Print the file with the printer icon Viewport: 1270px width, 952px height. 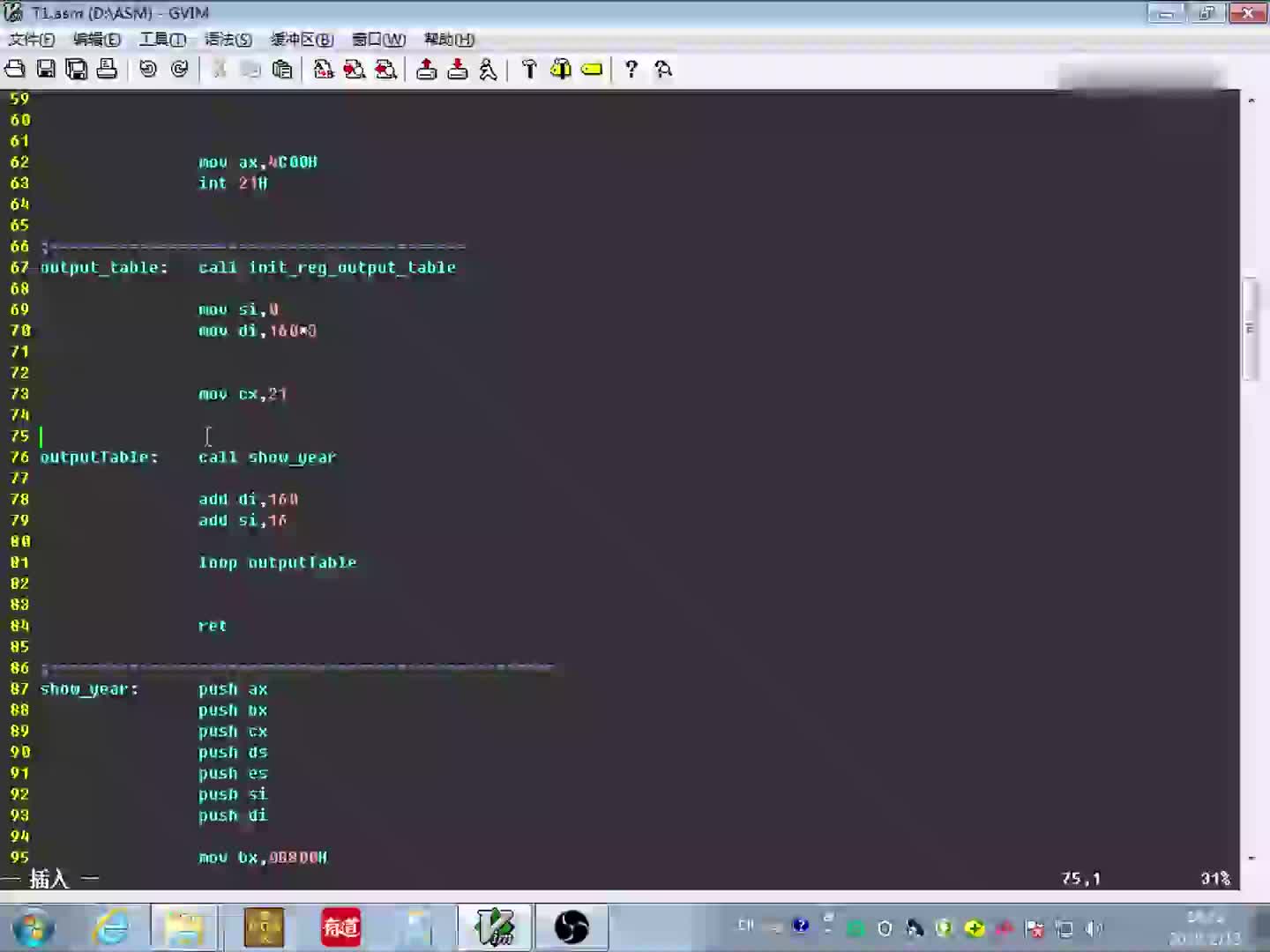[x=107, y=69]
